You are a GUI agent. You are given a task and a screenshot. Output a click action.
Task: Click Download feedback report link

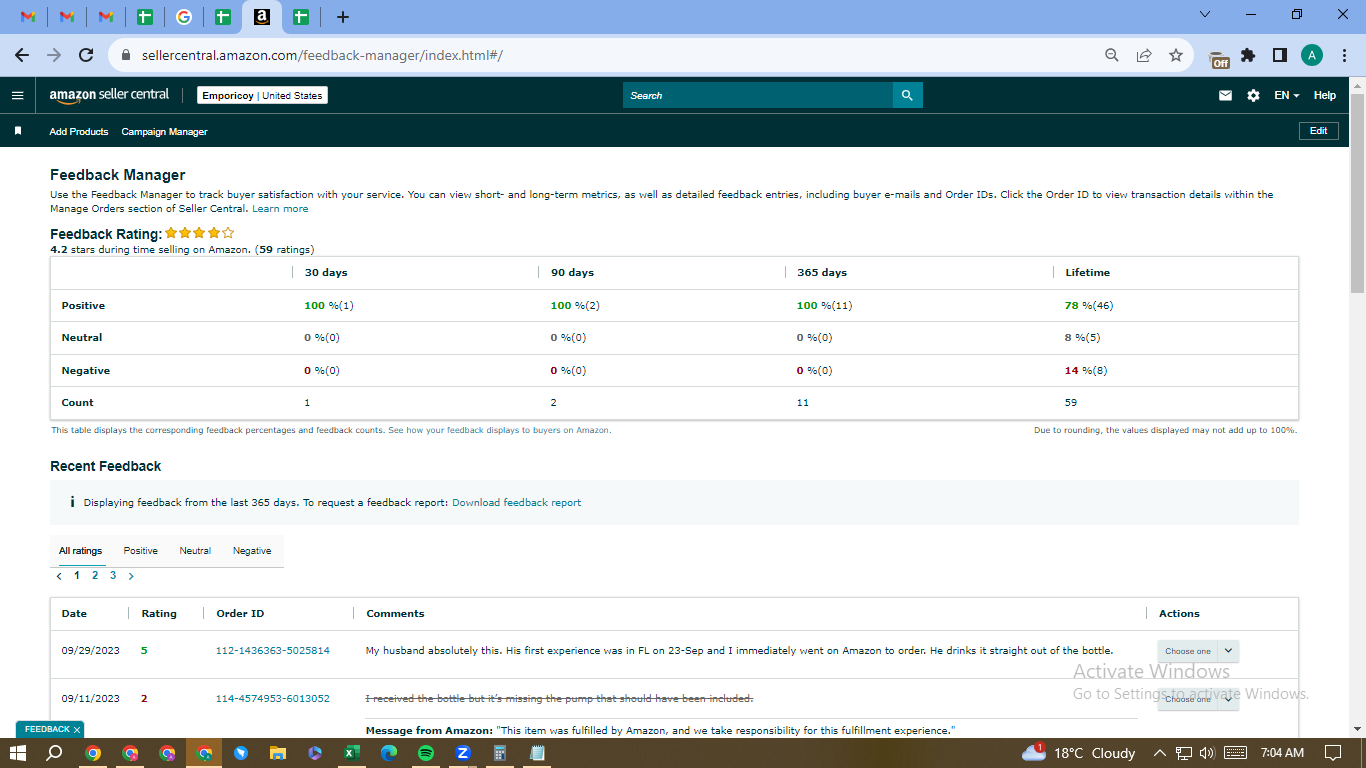pos(516,503)
